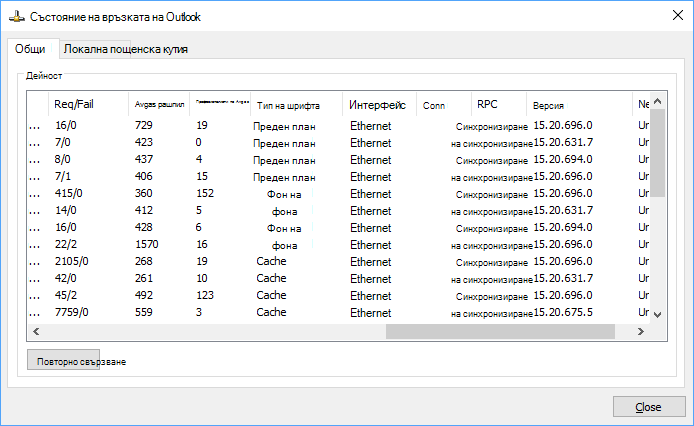Click the Cache cell in the 7759/0 row
The image size is (694, 426).
(x=271, y=312)
